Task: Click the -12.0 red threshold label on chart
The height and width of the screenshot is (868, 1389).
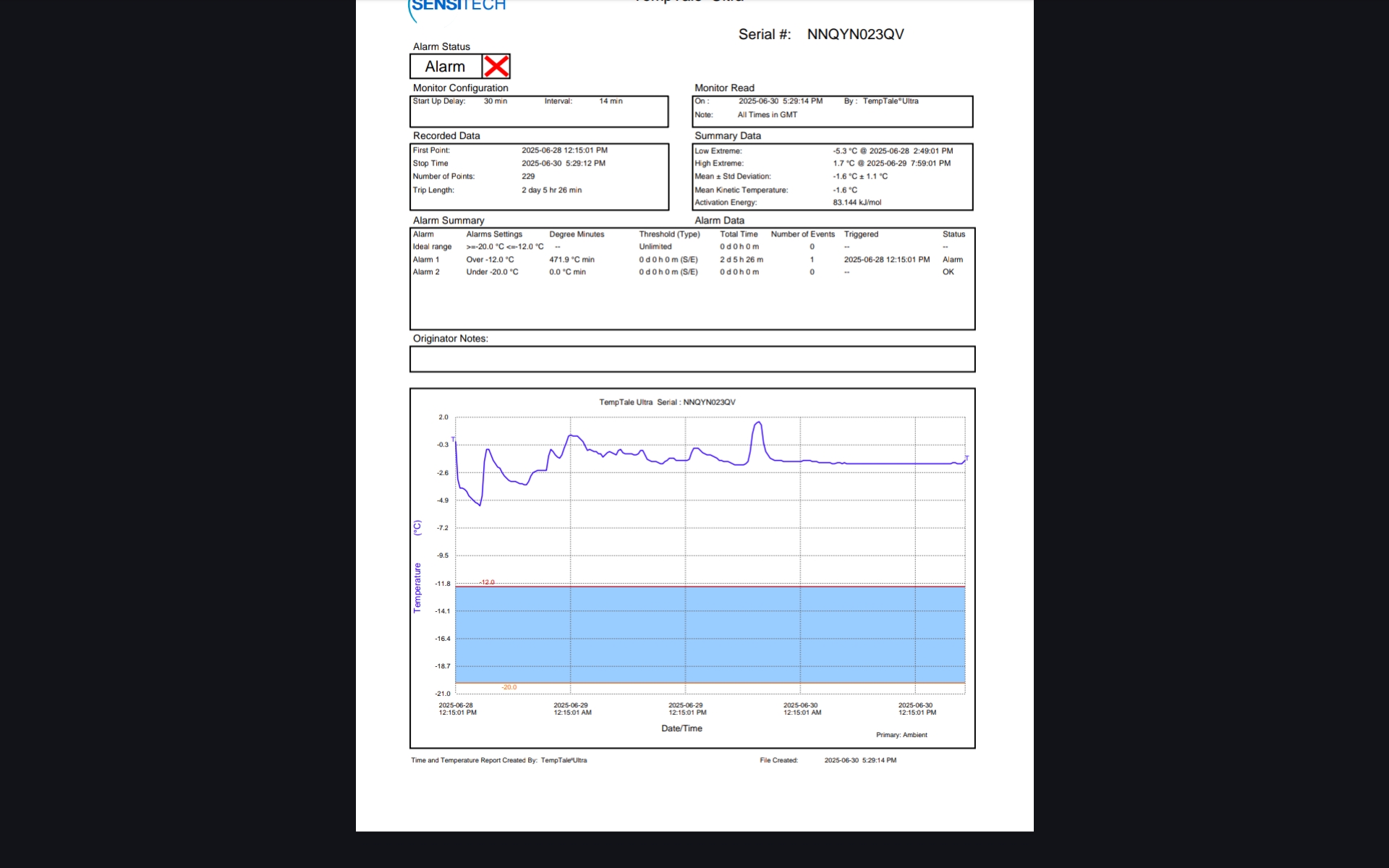Action: pyautogui.click(x=488, y=582)
